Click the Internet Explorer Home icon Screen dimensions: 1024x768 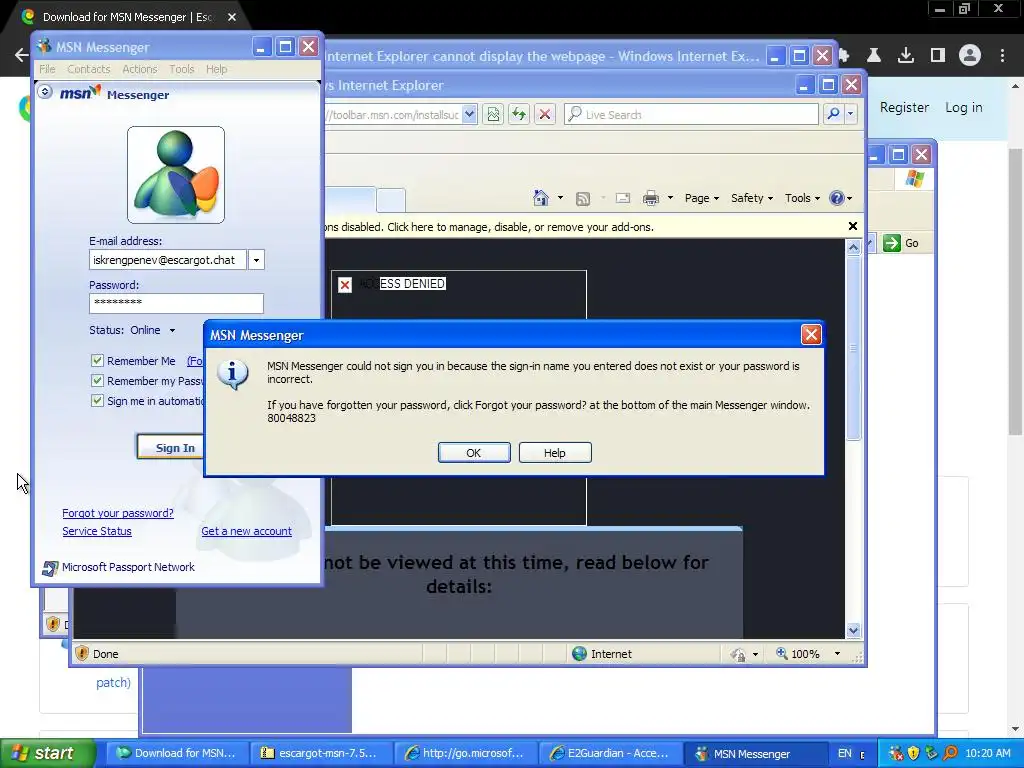[x=541, y=198]
